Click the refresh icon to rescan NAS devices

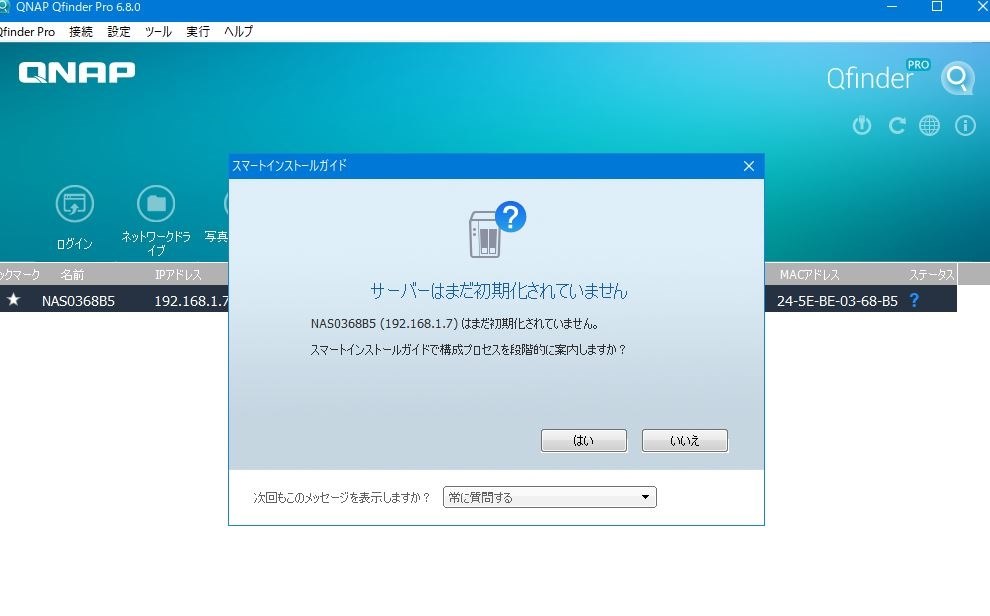point(896,125)
